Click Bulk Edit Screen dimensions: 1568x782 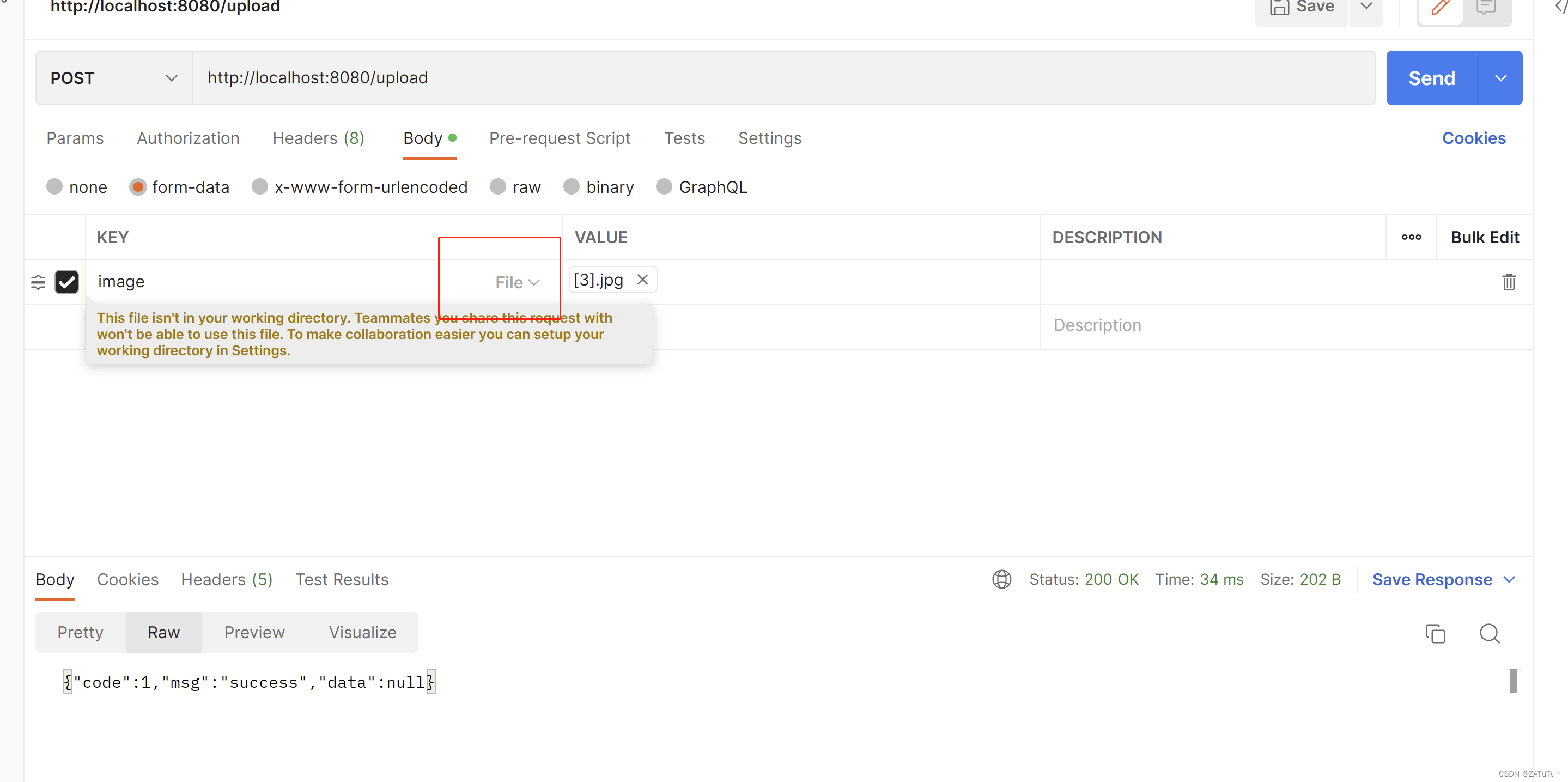[1485, 237]
